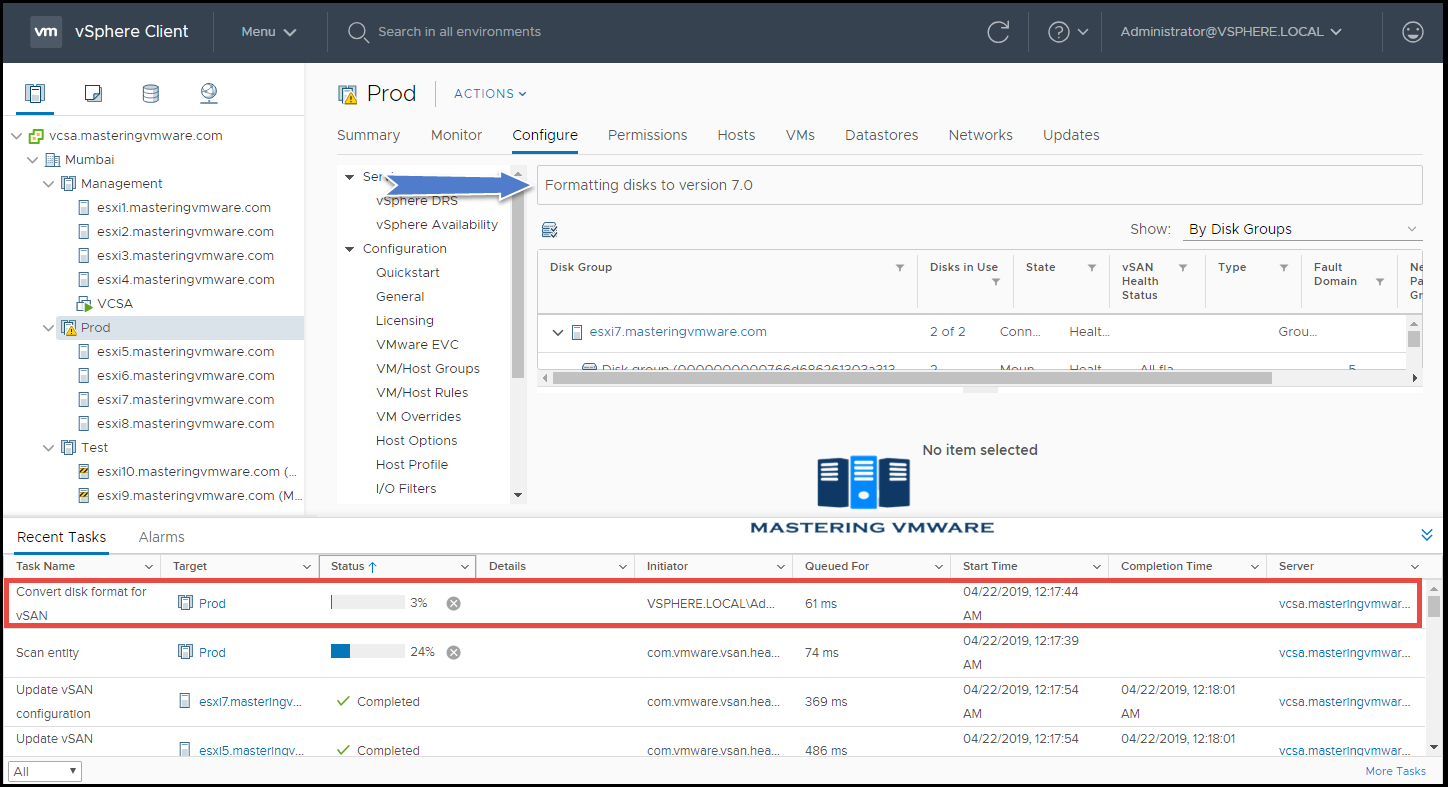This screenshot has height=787, width=1448.
Task: Switch to the Summary tab
Action: pyautogui.click(x=368, y=135)
